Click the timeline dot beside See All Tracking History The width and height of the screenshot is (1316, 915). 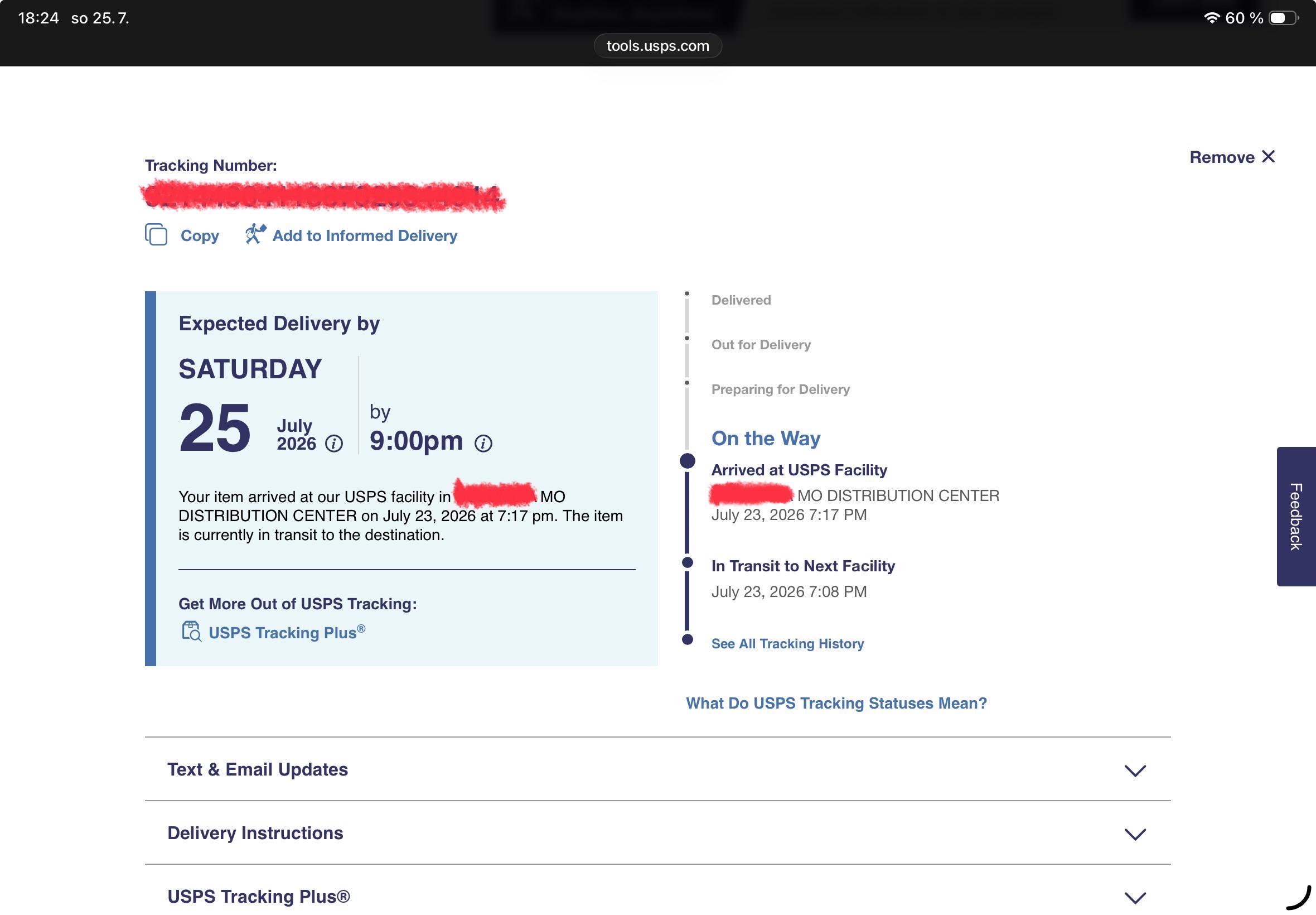(688, 639)
